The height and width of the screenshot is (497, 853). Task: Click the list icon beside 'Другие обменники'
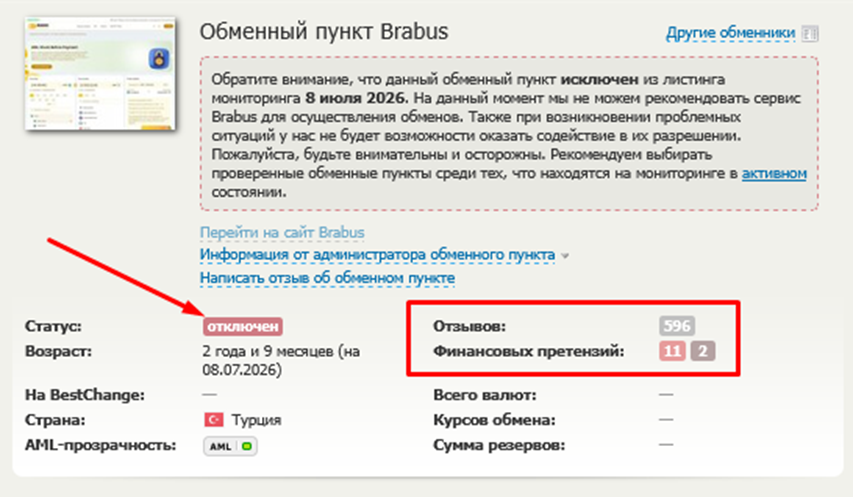[810, 34]
